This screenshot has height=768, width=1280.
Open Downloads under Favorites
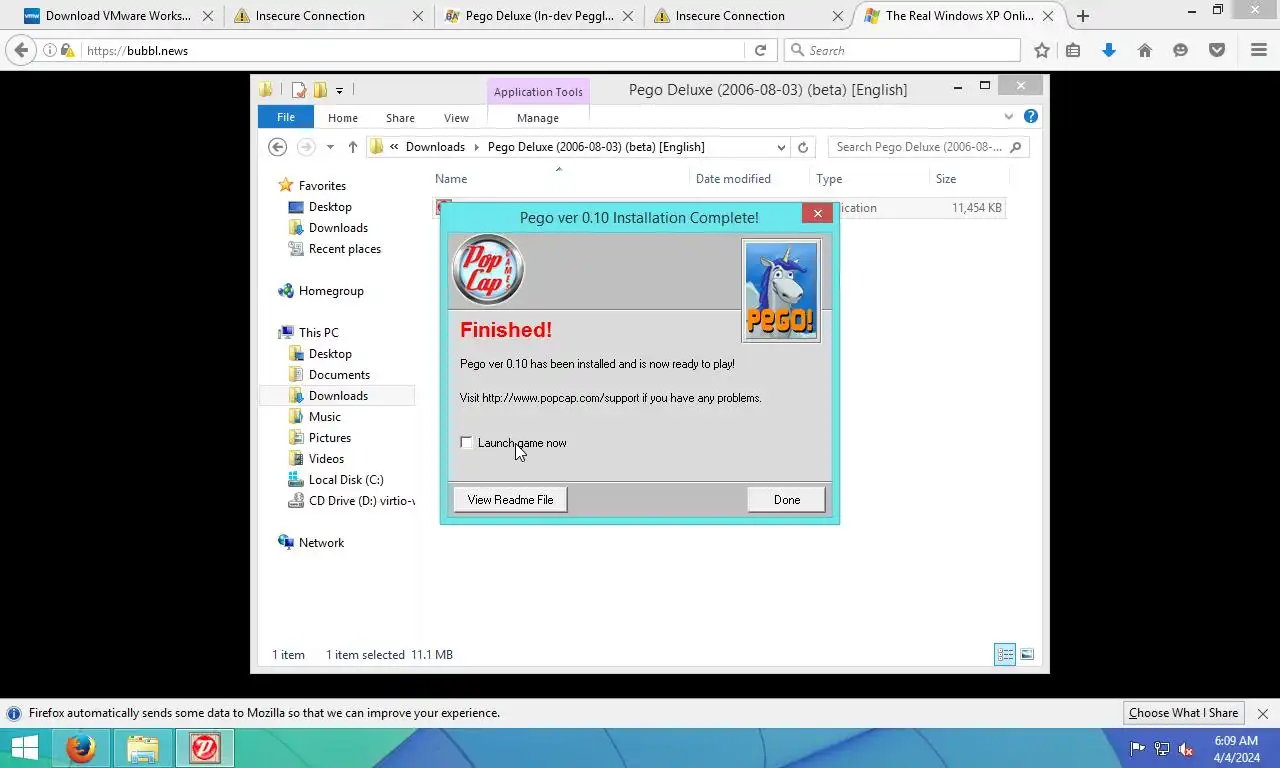click(338, 228)
